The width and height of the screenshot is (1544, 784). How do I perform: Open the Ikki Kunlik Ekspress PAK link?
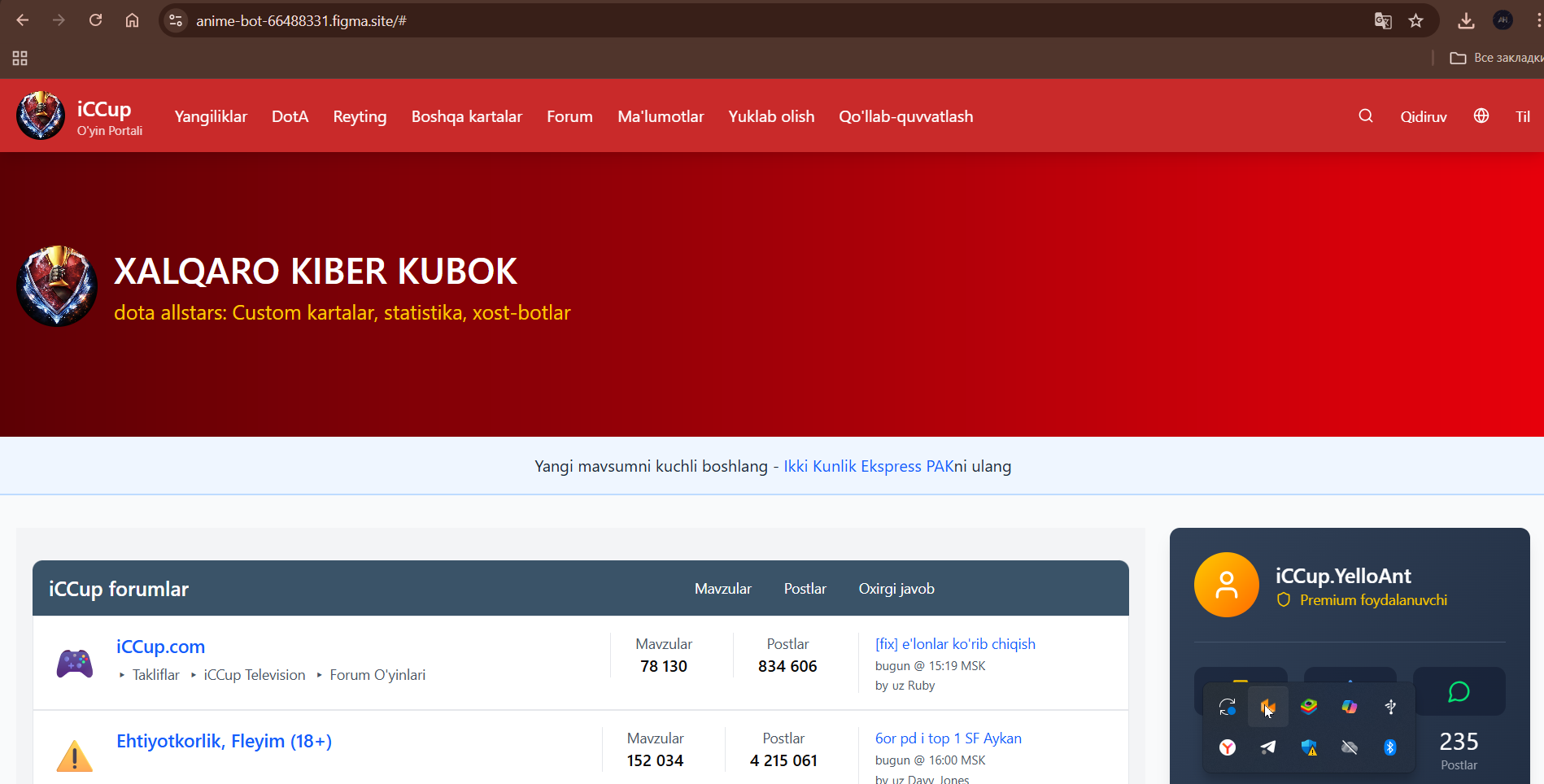pyautogui.click(x=869, y=466)
